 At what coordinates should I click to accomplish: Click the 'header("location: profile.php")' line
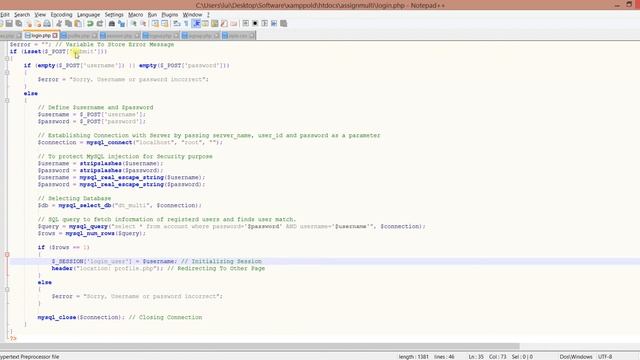click(x=158, y=268)
